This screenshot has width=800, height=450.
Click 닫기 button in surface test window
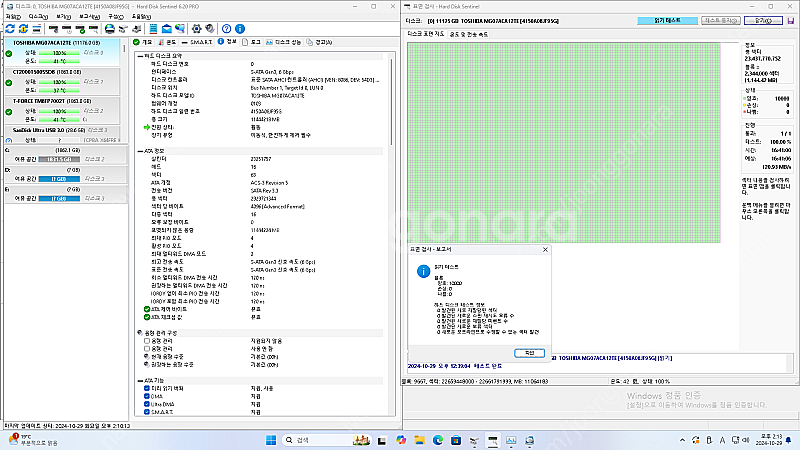[763, 21]
